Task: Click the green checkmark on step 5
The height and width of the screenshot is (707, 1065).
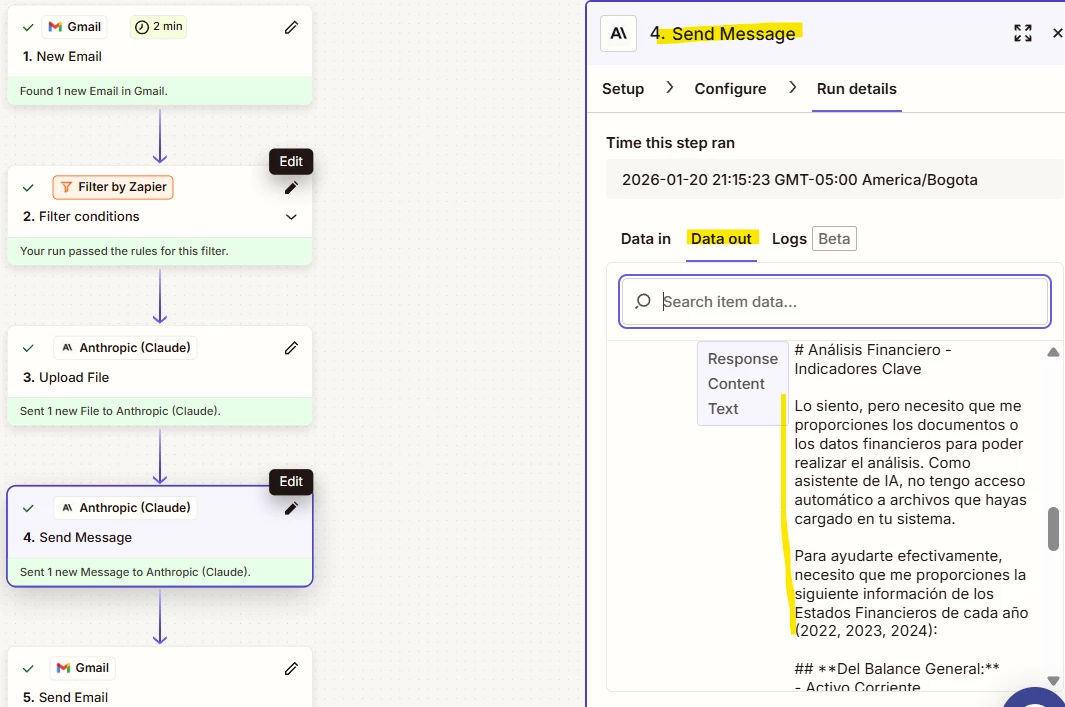Action: (x=28, y=668)
